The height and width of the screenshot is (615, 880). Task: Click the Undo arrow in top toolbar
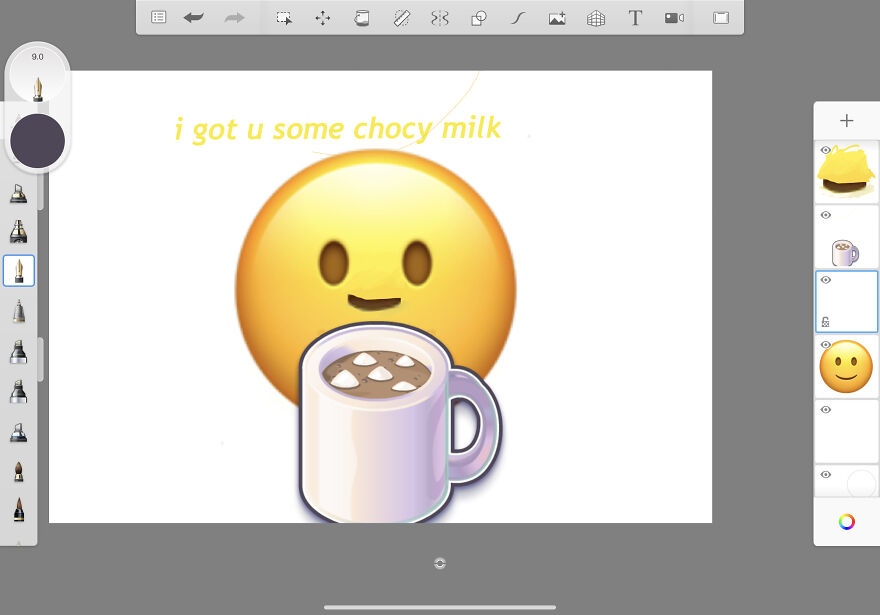tap(194, 18)
